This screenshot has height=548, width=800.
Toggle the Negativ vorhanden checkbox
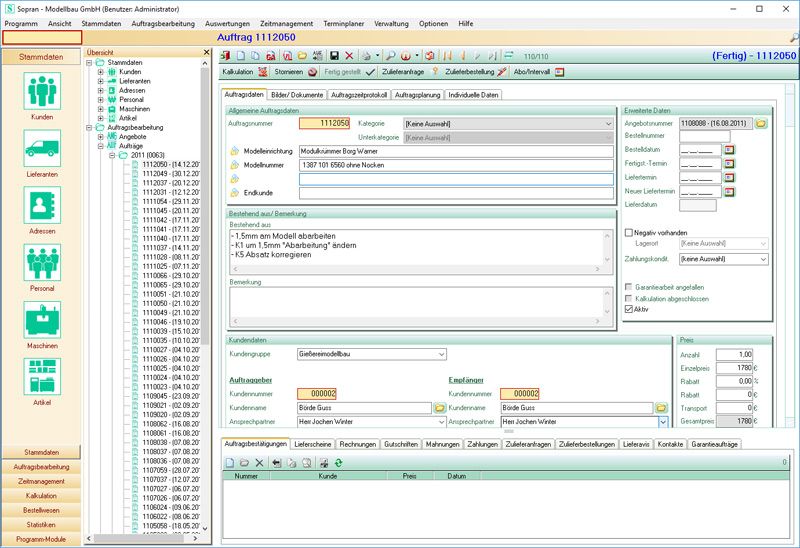point(629,232)
